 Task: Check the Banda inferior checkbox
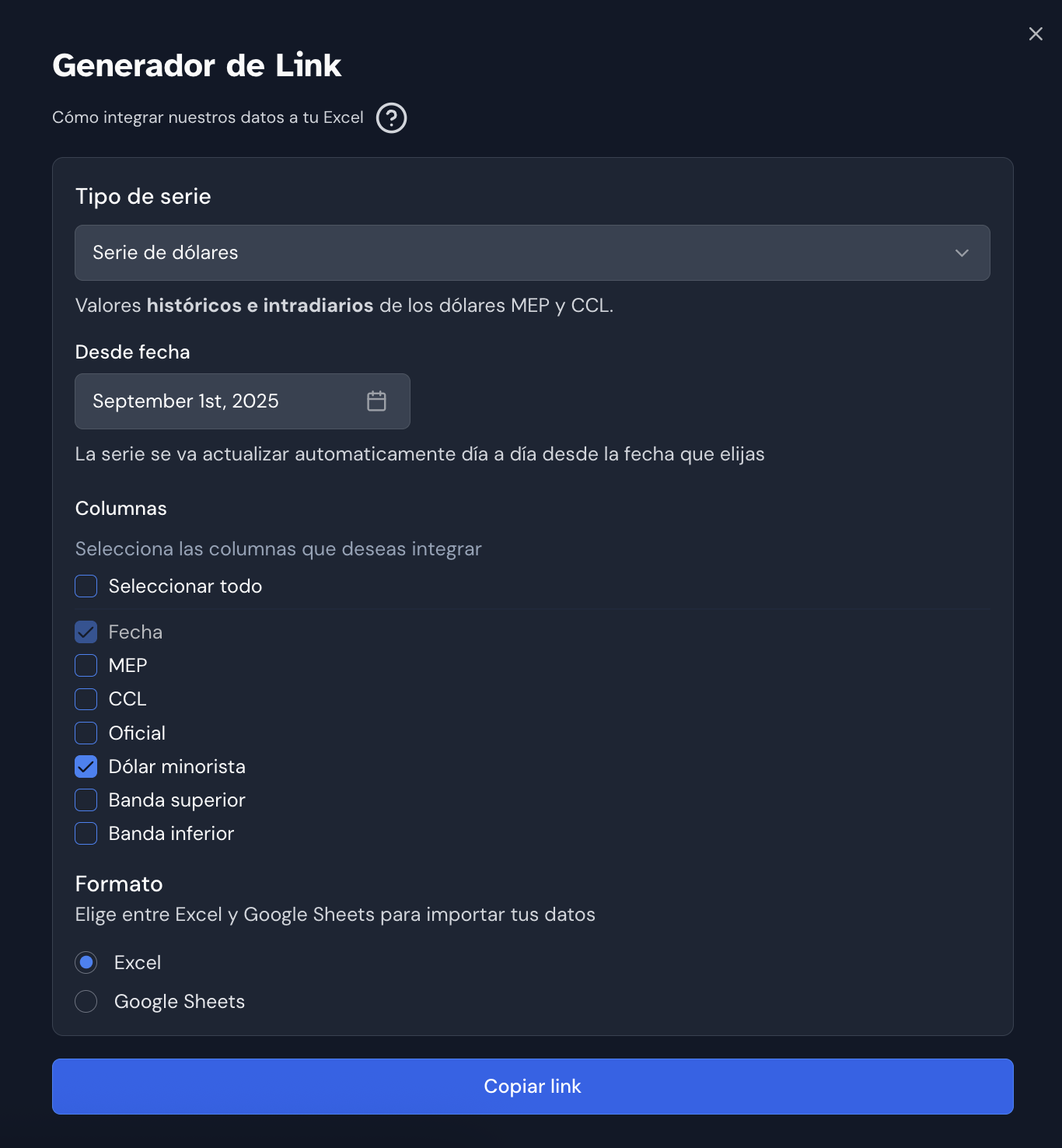[86, 834]
